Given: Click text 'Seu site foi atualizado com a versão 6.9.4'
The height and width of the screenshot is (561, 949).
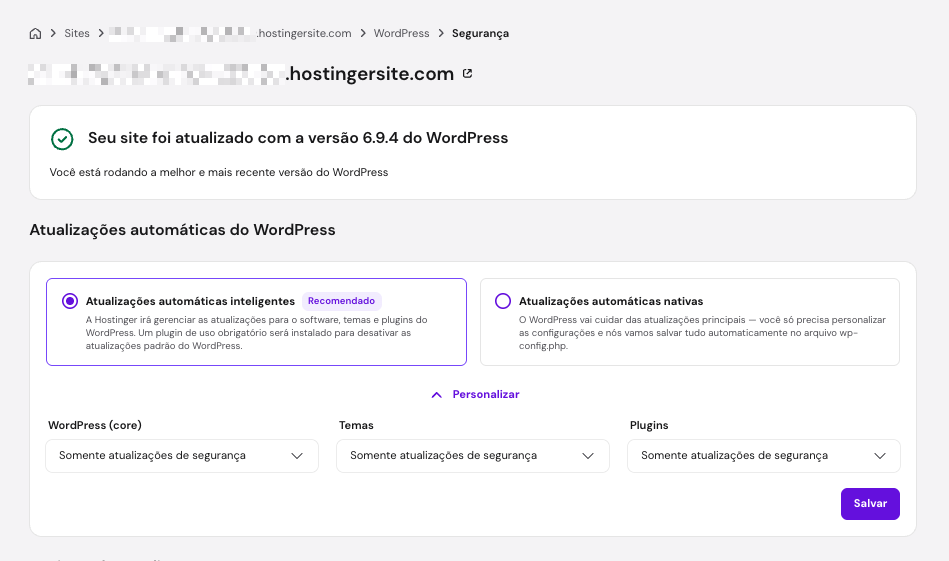Looking at the screenshot, I should pyautogui.click(x=243, y=138).
